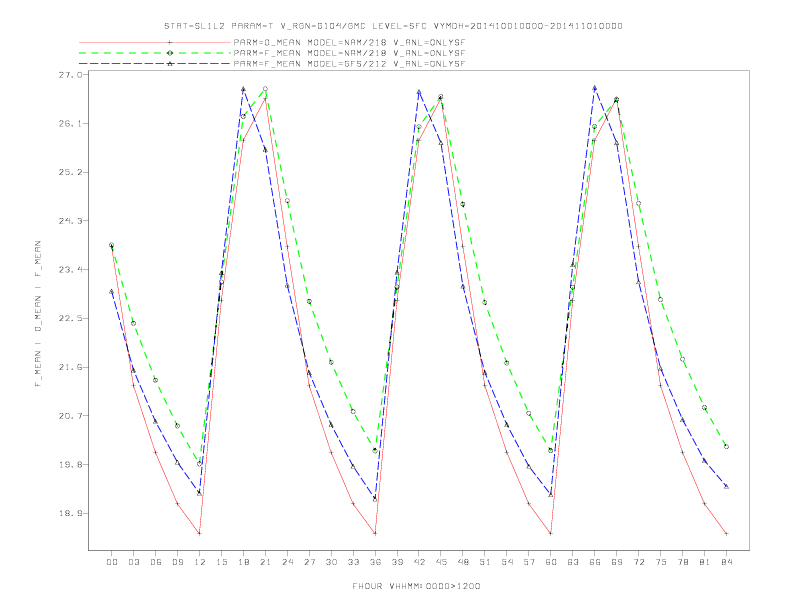Click the FHOUR VHHMM=0000>1200 x-axis title
792x612 pixels.
coord(416,586)
